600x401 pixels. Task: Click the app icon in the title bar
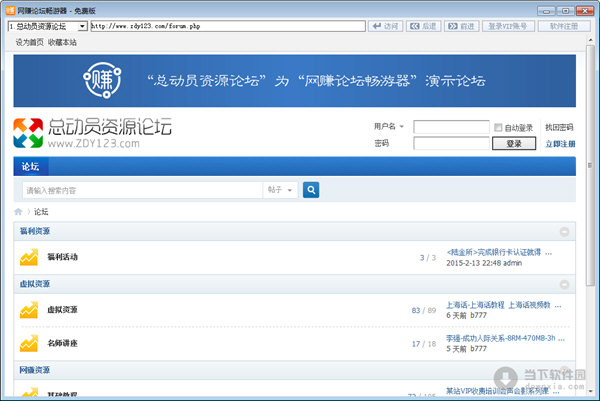point(10,10)
